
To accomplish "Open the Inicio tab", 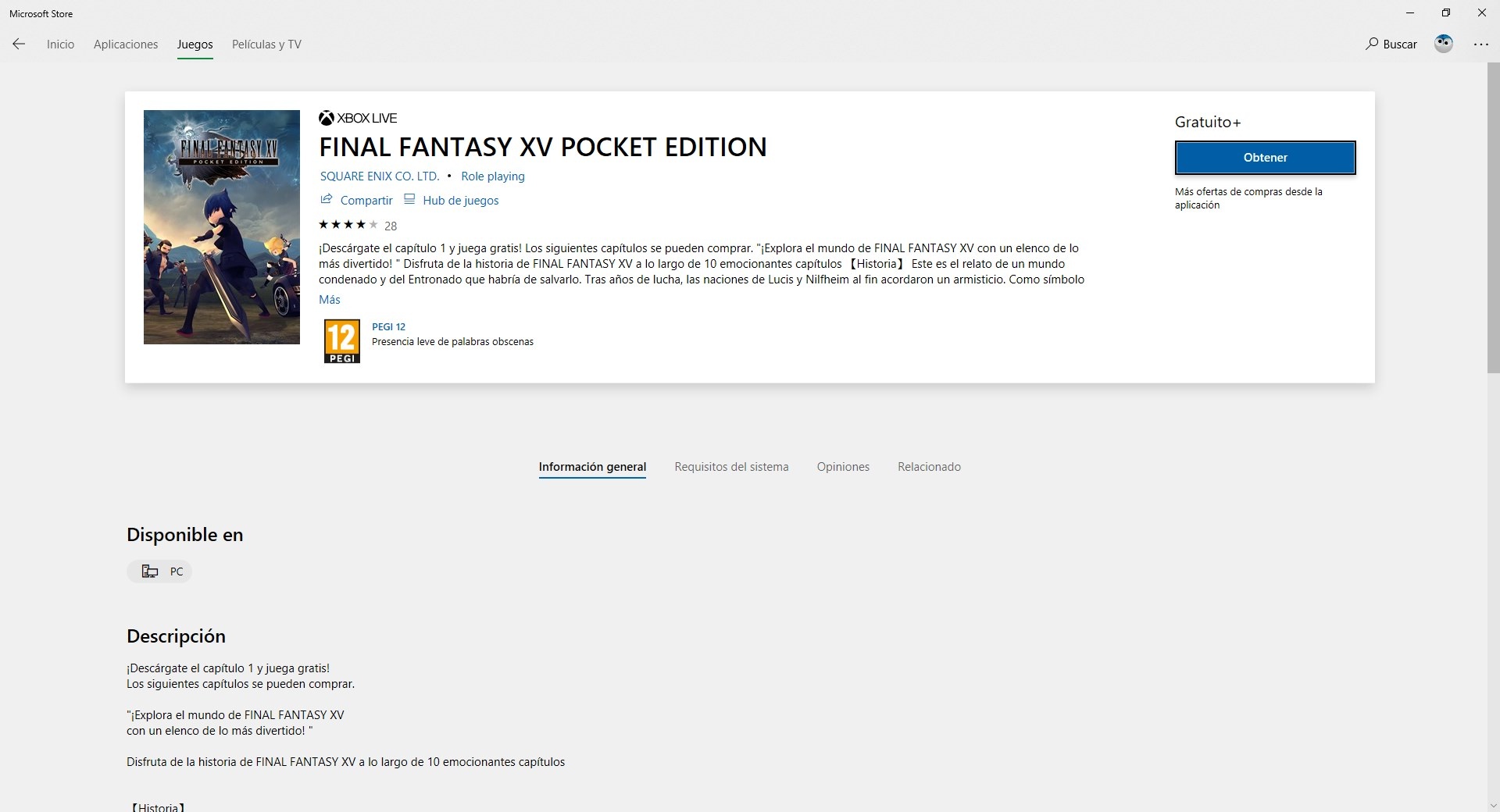I will [60, 45].
